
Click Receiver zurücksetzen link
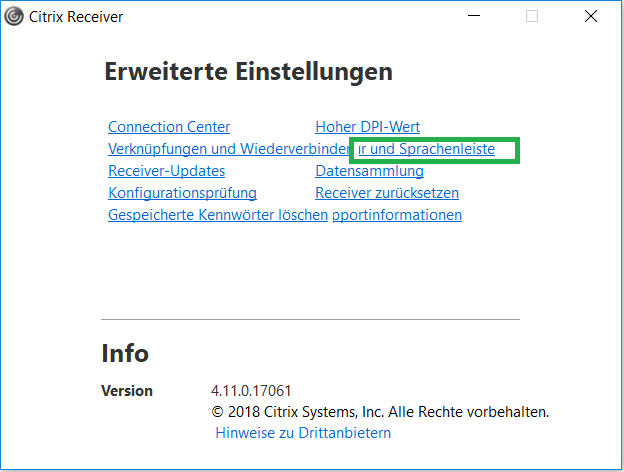[387, 193]
